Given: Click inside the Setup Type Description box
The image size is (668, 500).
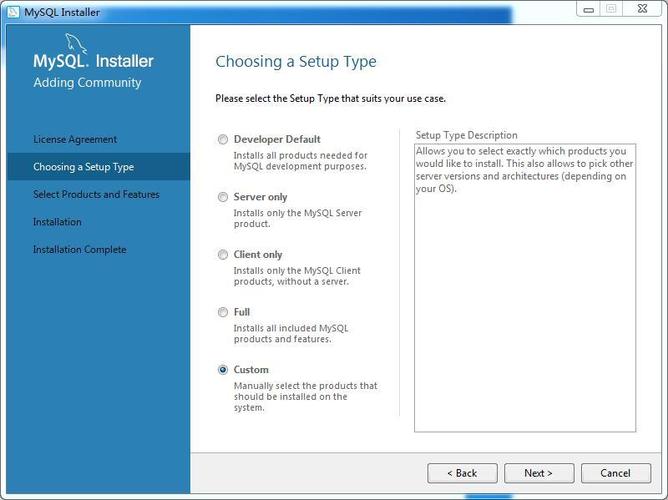Looking at the screenshot, I should [524, 300].
